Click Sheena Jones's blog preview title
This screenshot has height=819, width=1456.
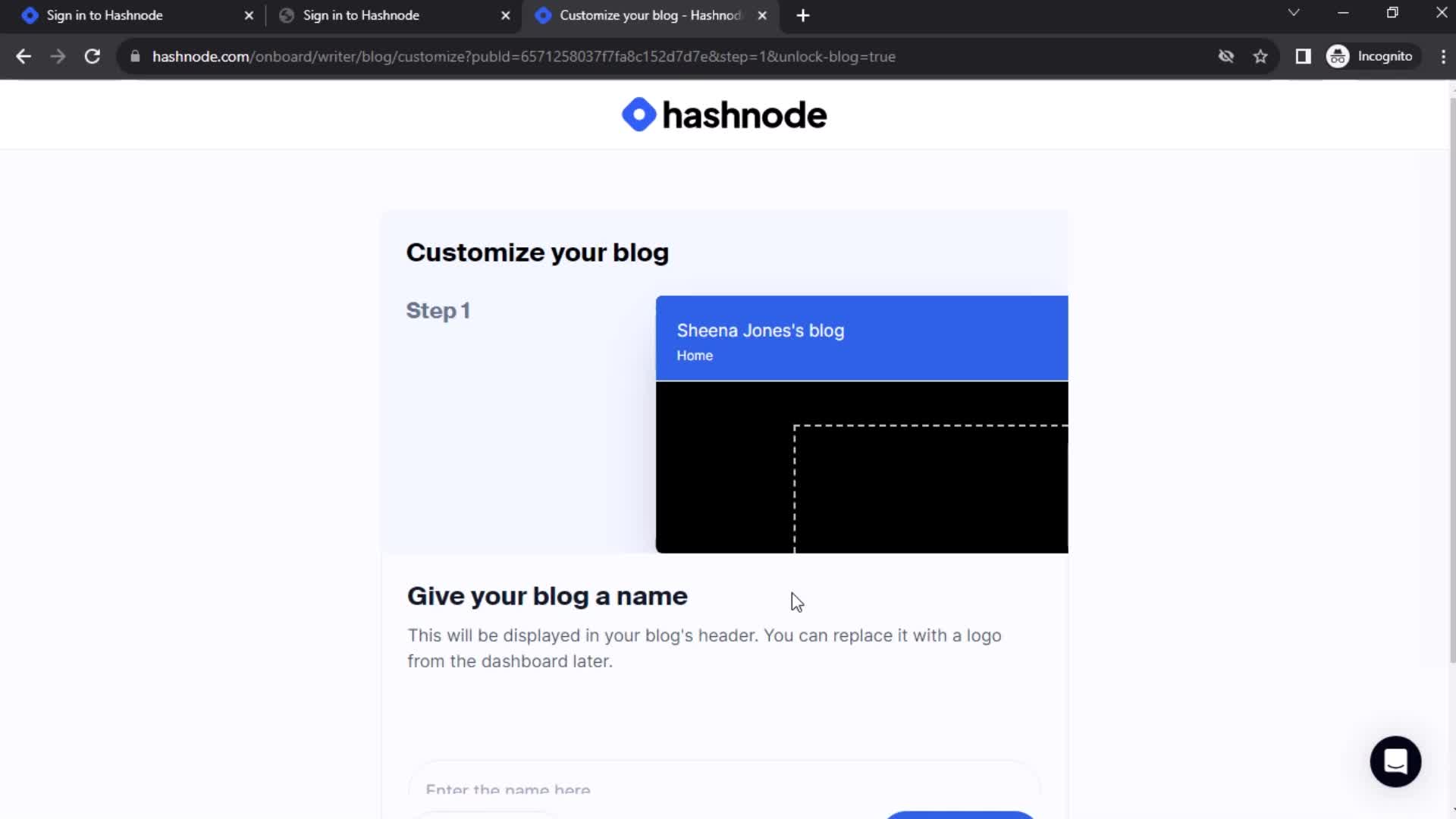761,331
